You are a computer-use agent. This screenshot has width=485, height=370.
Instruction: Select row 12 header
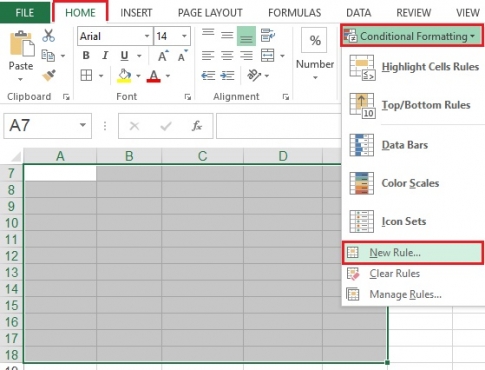coord(12,256)
